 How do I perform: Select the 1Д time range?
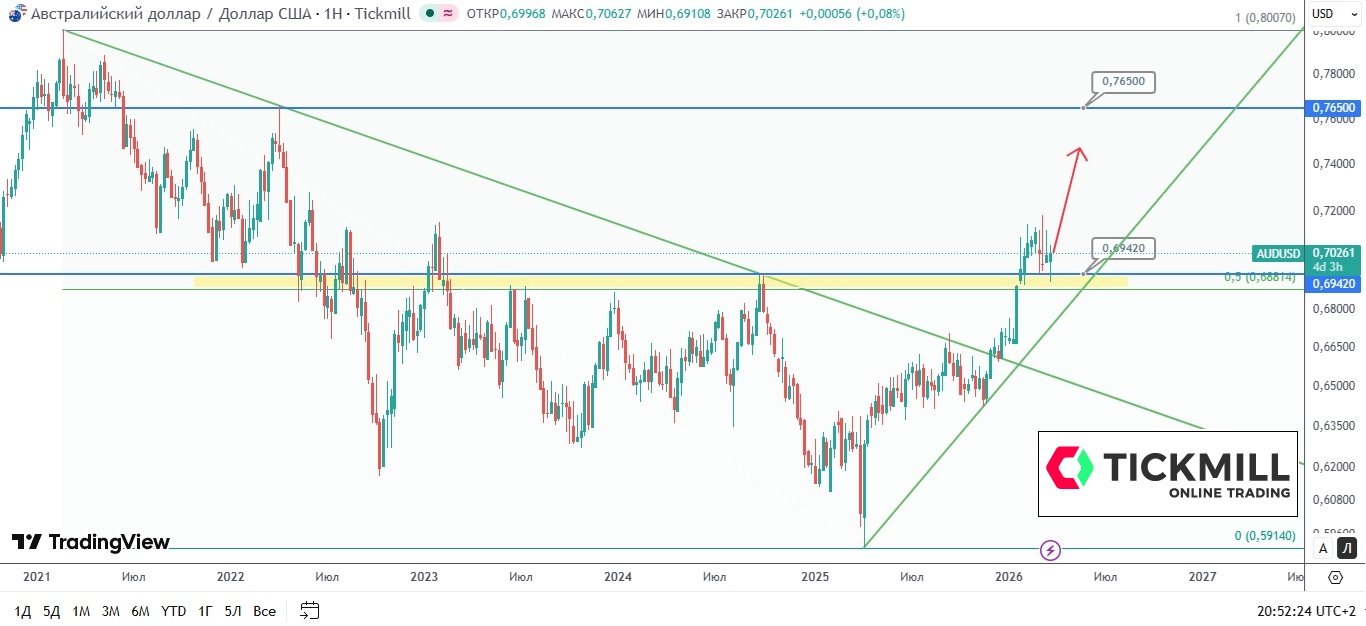(x=23, y=610)
